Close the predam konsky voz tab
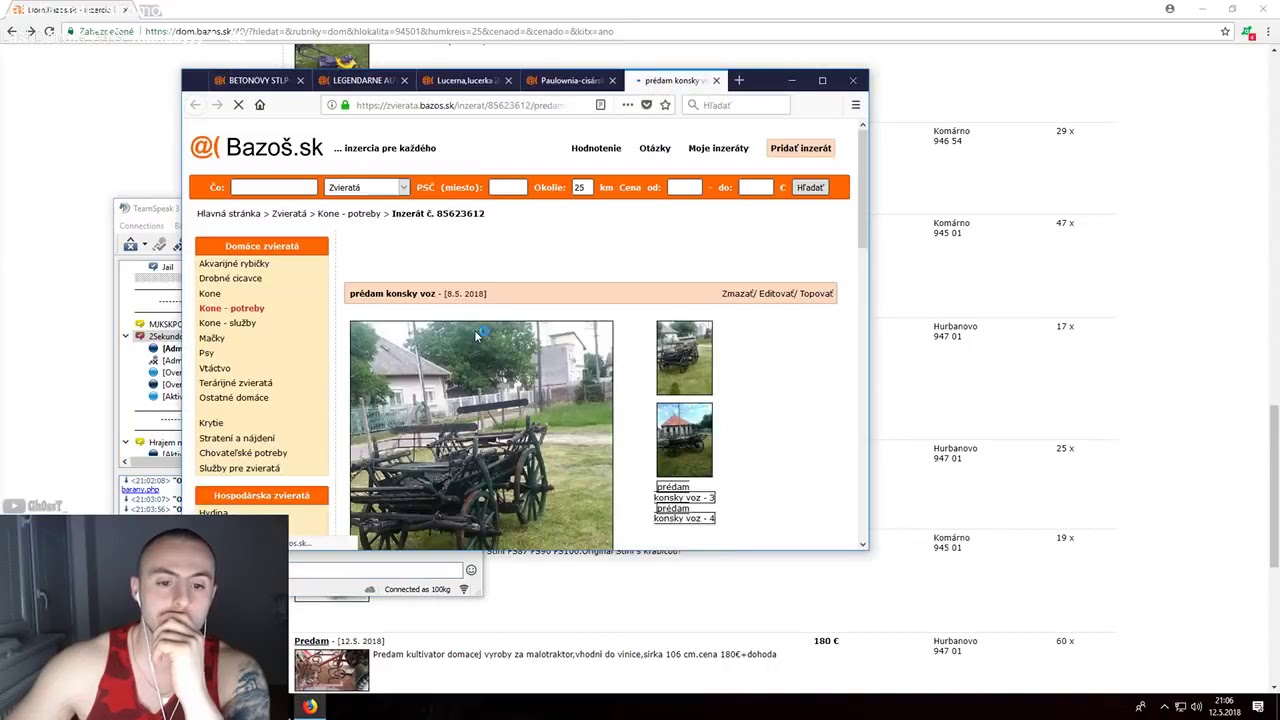1280x720 pixels. [716, 81]
